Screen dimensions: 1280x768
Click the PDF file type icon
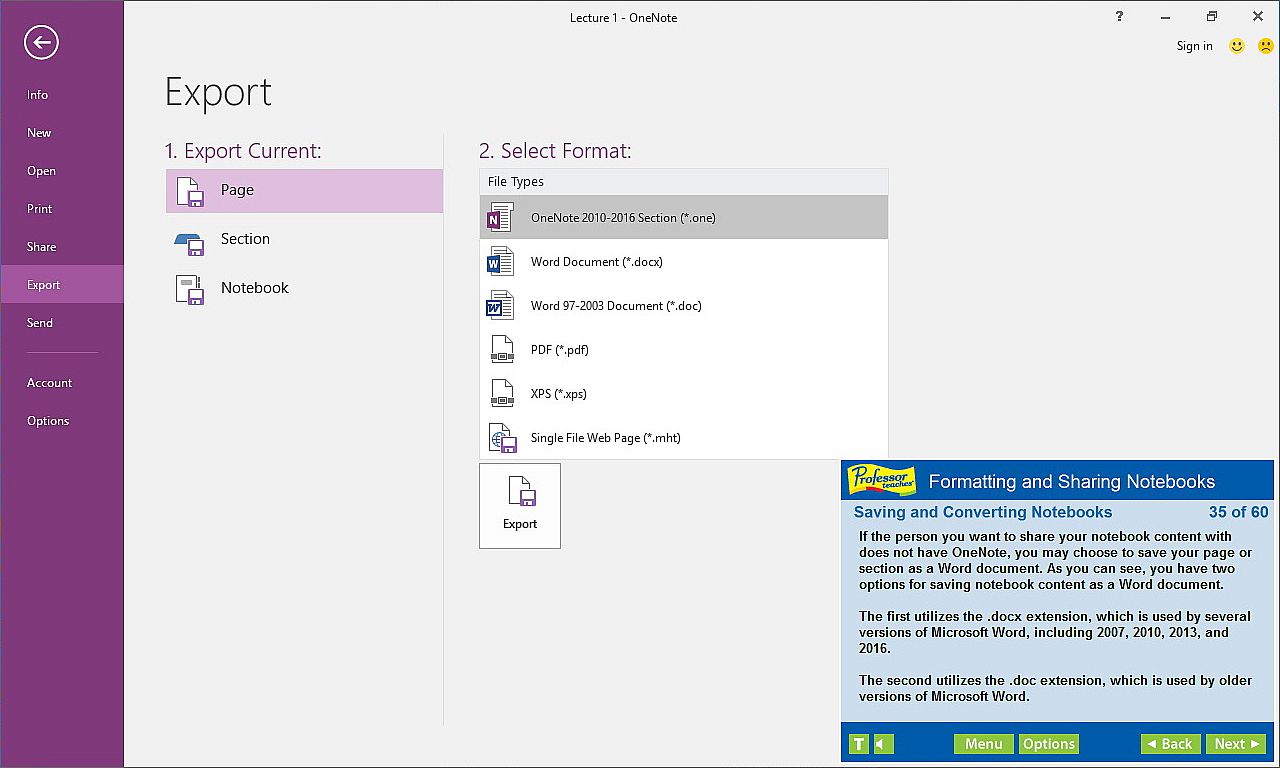pyautogui.click(x=501, y=350)
